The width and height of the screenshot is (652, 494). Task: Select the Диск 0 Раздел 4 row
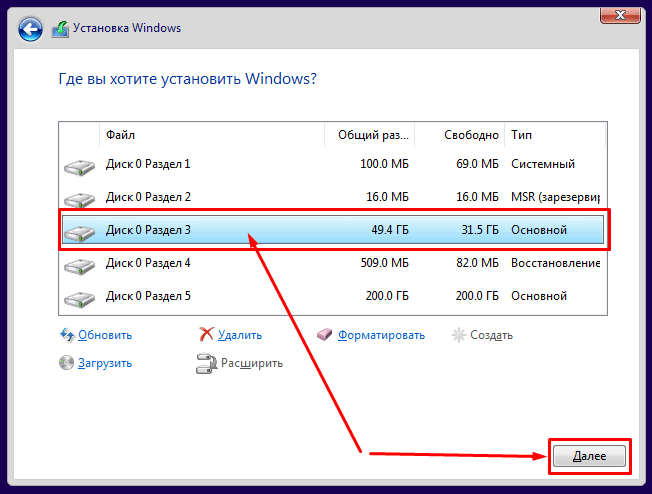point(332,263)
